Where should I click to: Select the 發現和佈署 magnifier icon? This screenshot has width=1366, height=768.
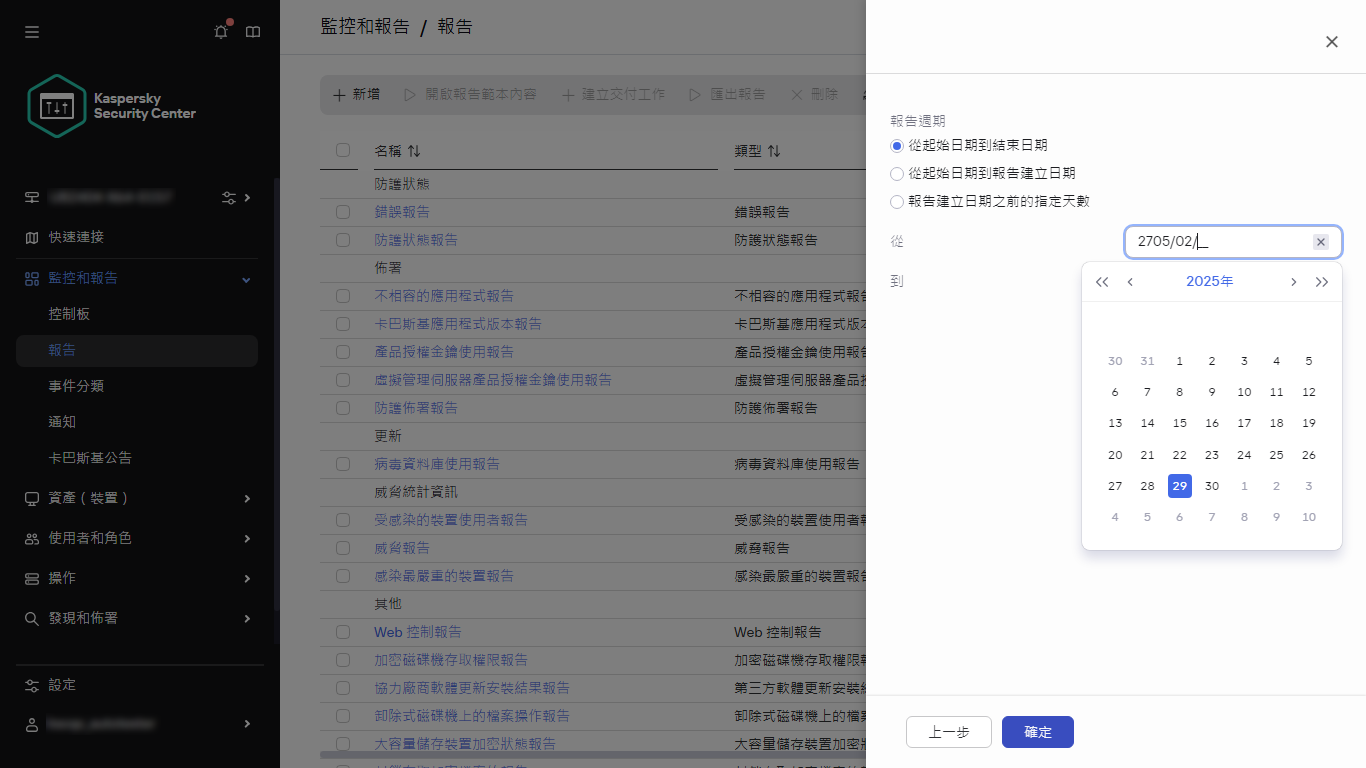[32, 618]
